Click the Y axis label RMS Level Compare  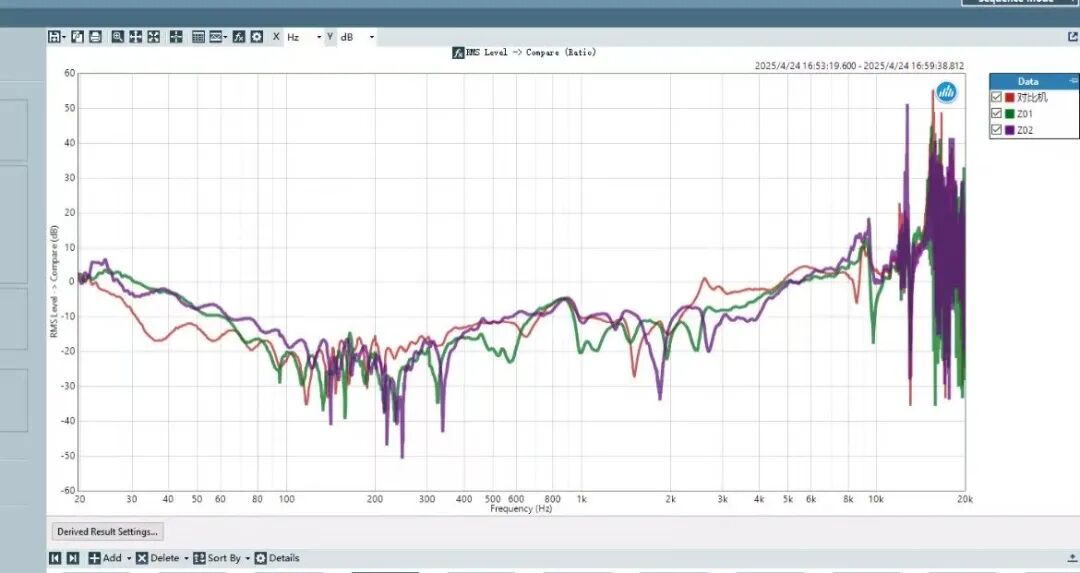[x=54, y=282]
